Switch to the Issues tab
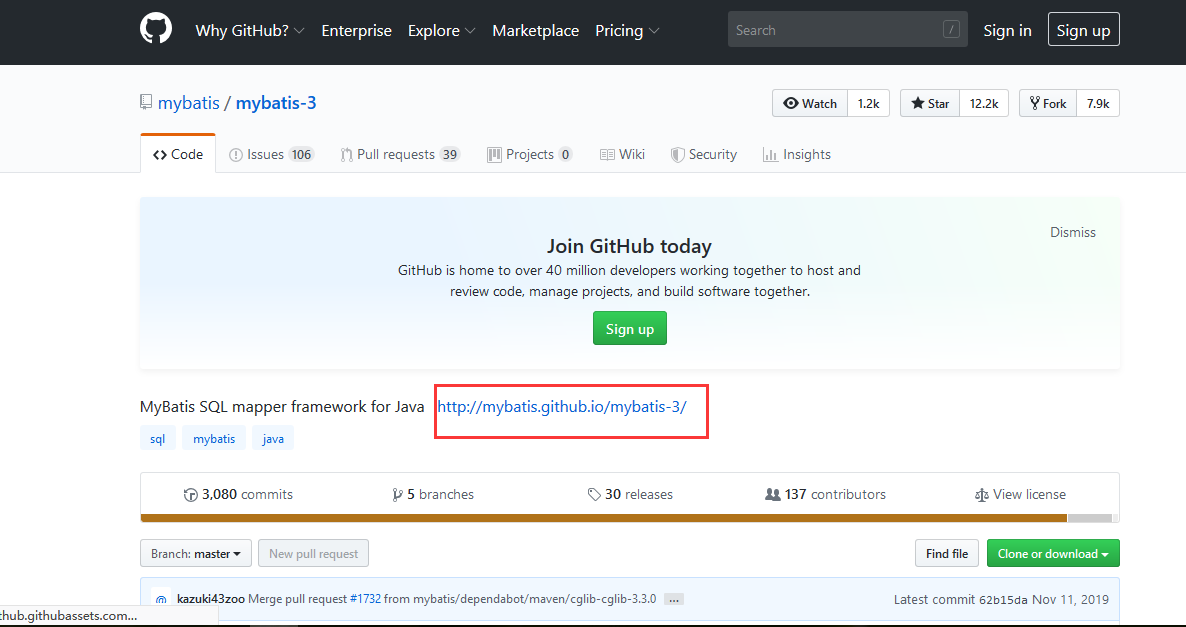The width and height of the screenshot is (1186, 627). (x=271, y=154)
